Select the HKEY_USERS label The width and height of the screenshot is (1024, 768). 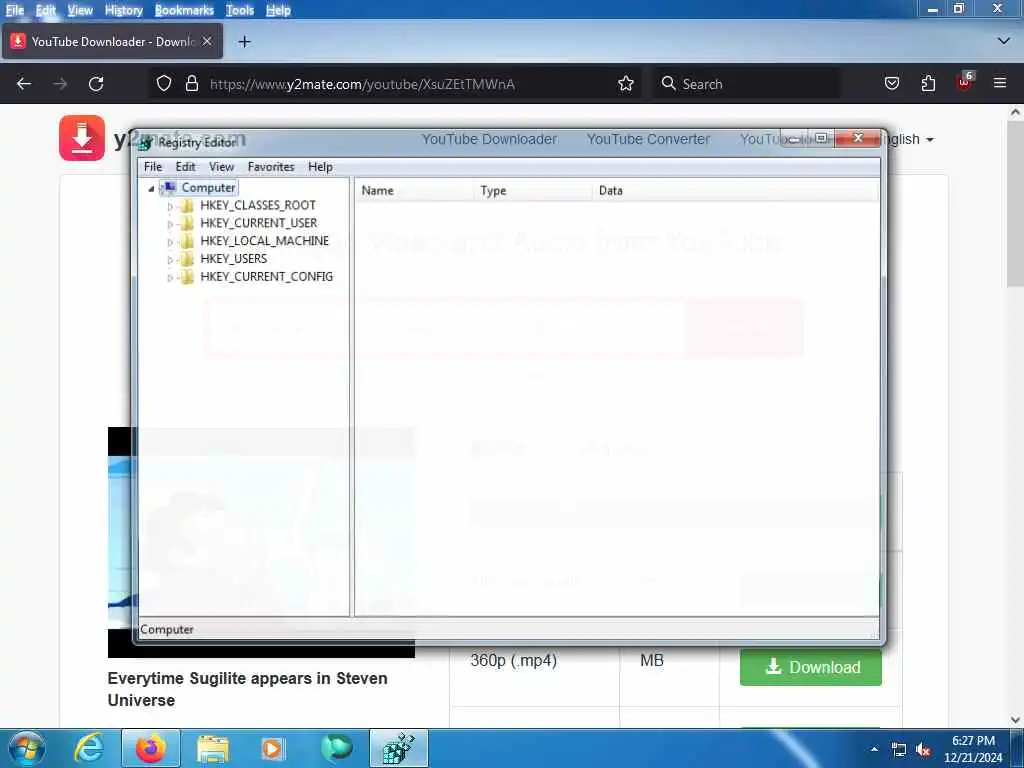pos(233,259)
